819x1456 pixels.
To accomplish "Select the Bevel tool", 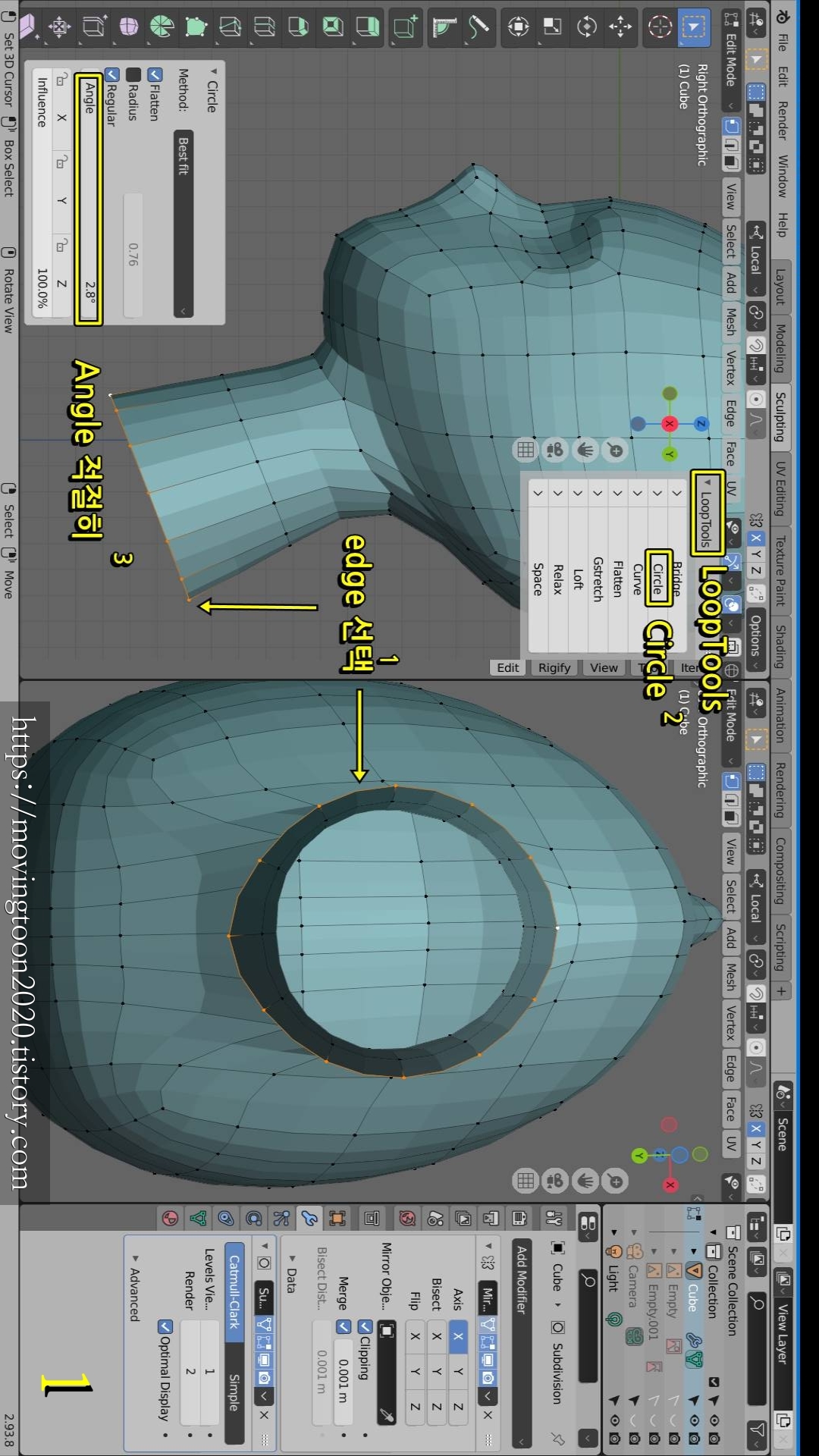I will coord(299,27).
